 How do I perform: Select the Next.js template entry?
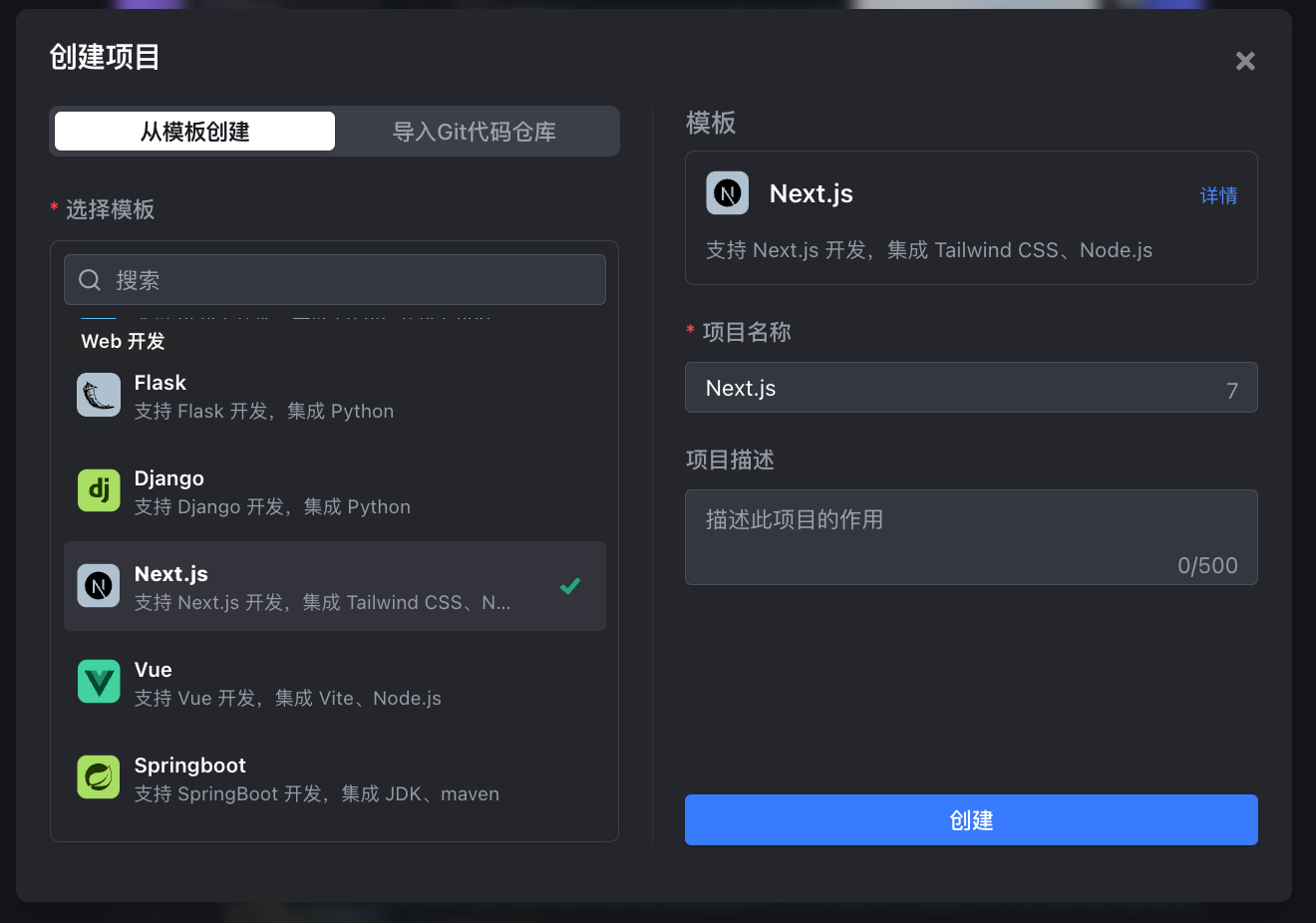click(299, 585)
